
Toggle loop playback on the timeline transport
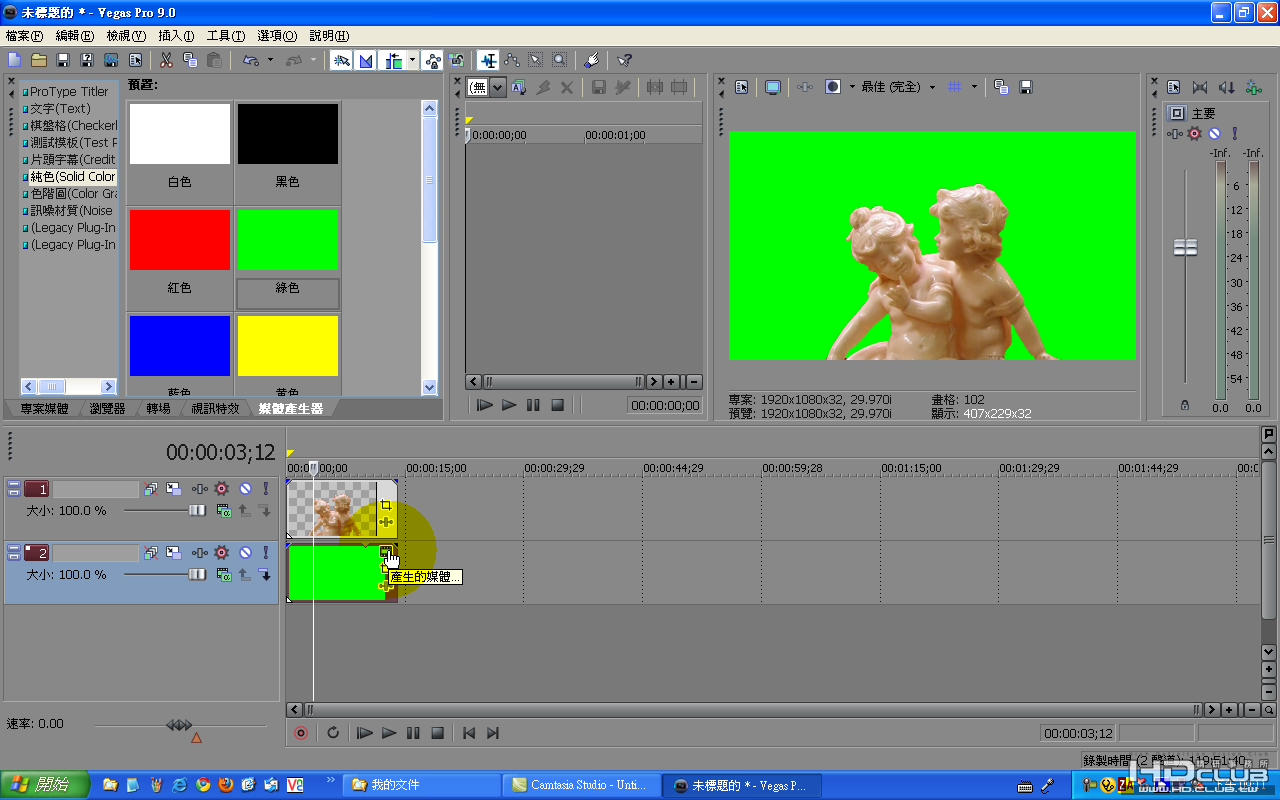click(333, 733)
